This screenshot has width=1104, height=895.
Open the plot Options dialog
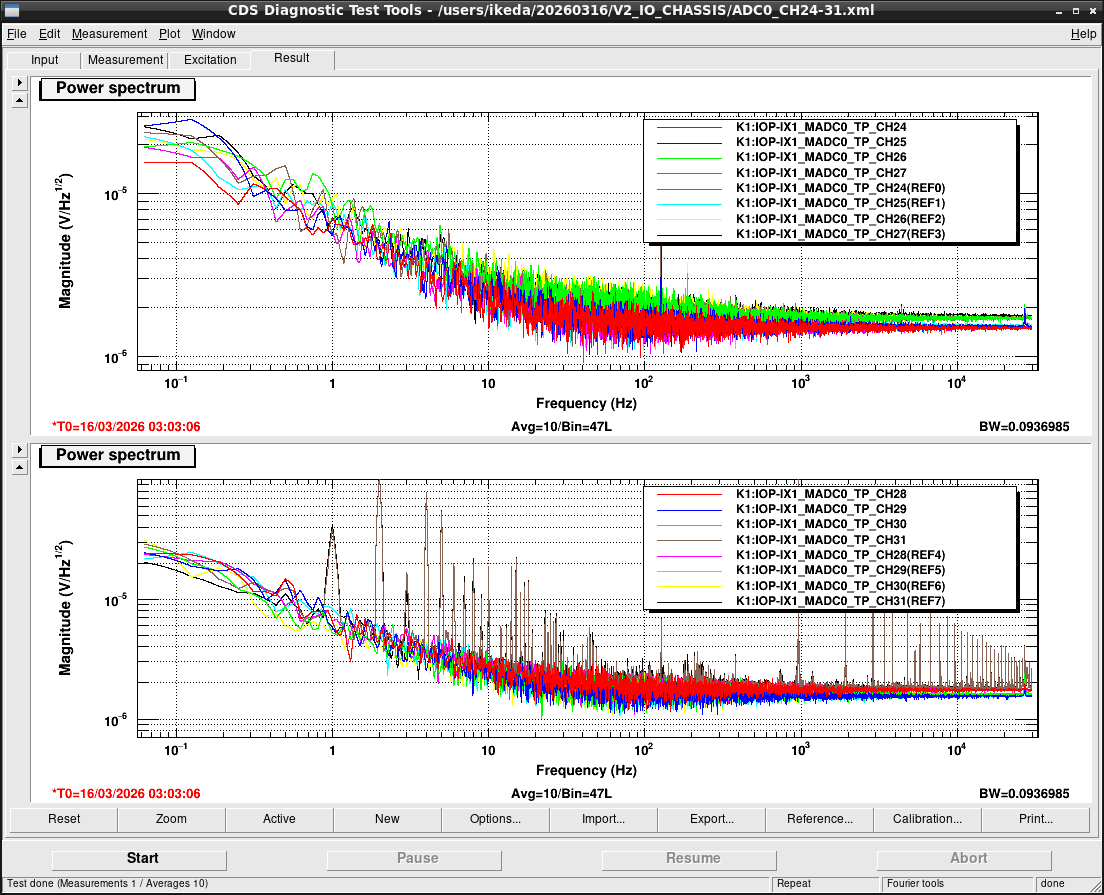point(495,819)
